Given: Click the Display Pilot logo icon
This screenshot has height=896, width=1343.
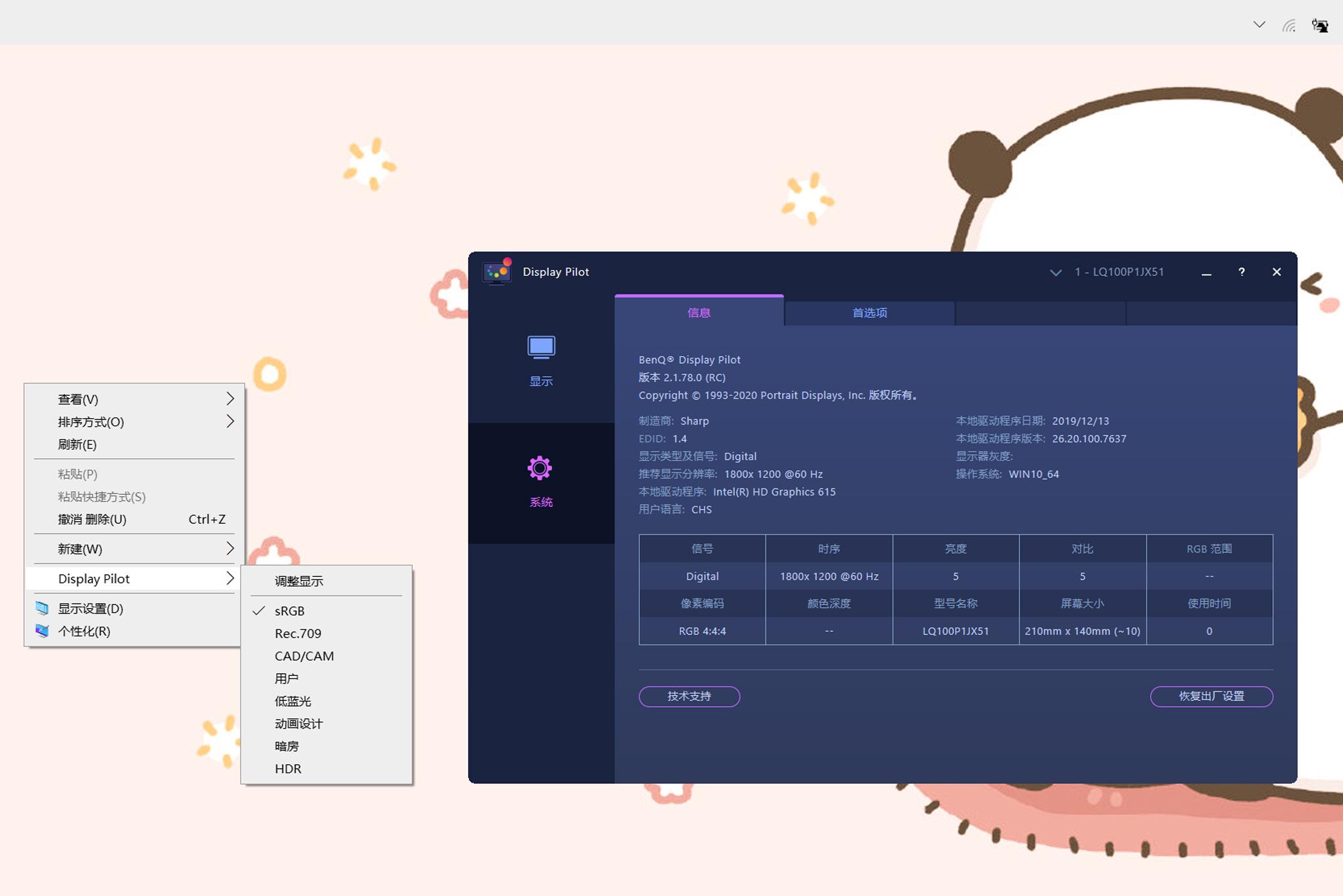Looking at the screenshot, I should coord(497,271).
